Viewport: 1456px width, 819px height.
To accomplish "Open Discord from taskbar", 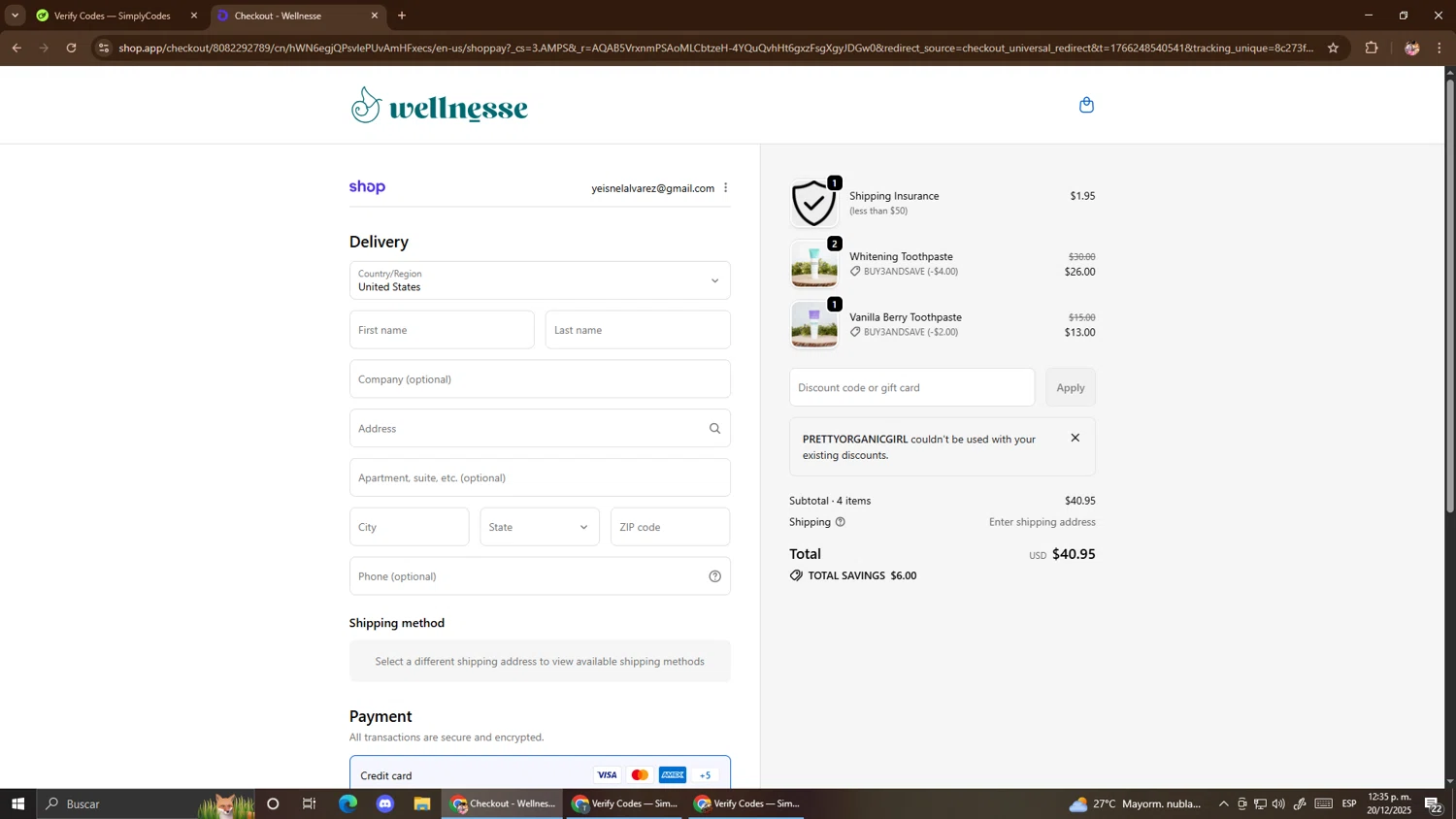I will [x=385, y=803].
